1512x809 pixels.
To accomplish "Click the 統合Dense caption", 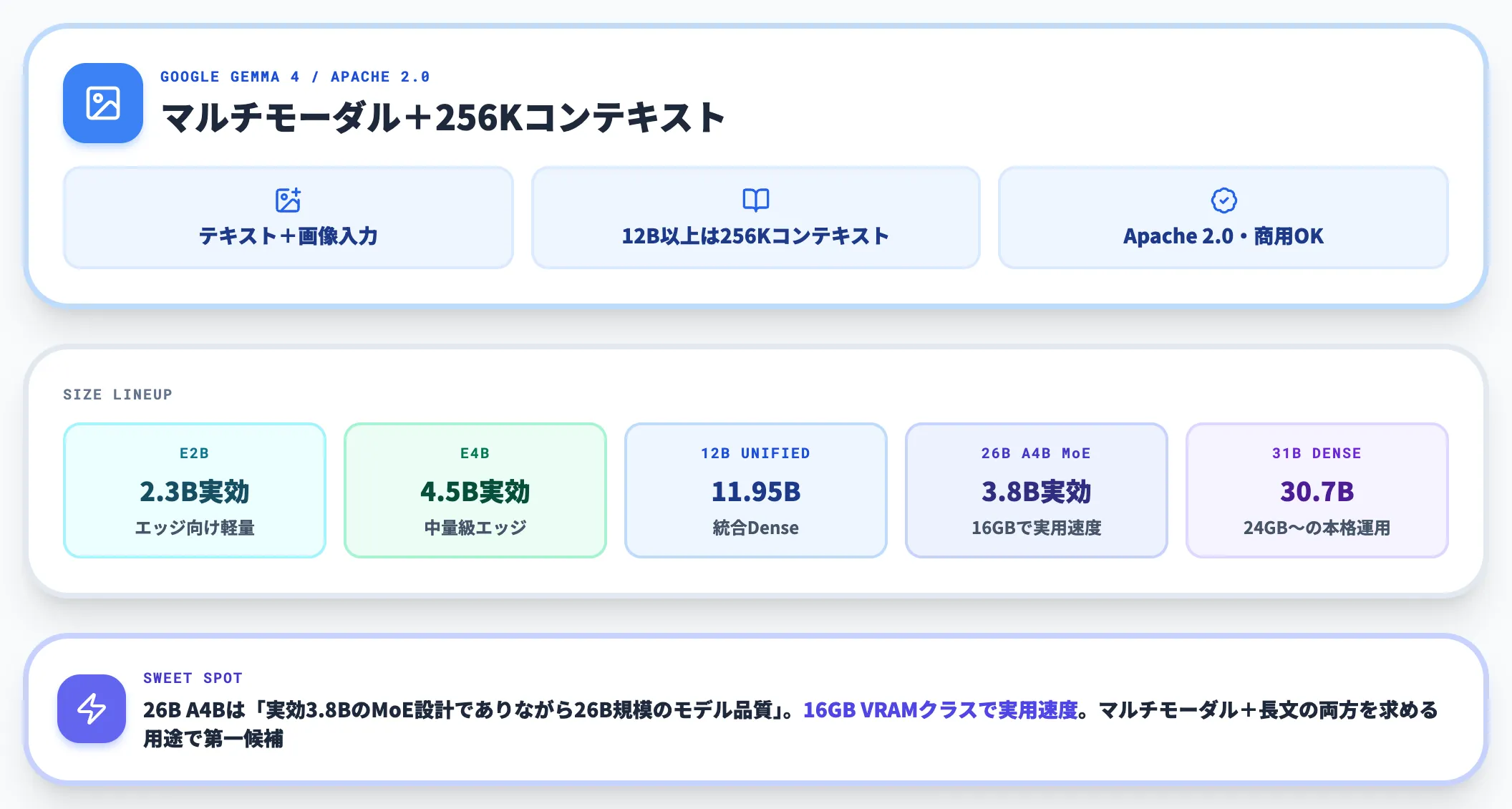I will [x=756, y=528].
